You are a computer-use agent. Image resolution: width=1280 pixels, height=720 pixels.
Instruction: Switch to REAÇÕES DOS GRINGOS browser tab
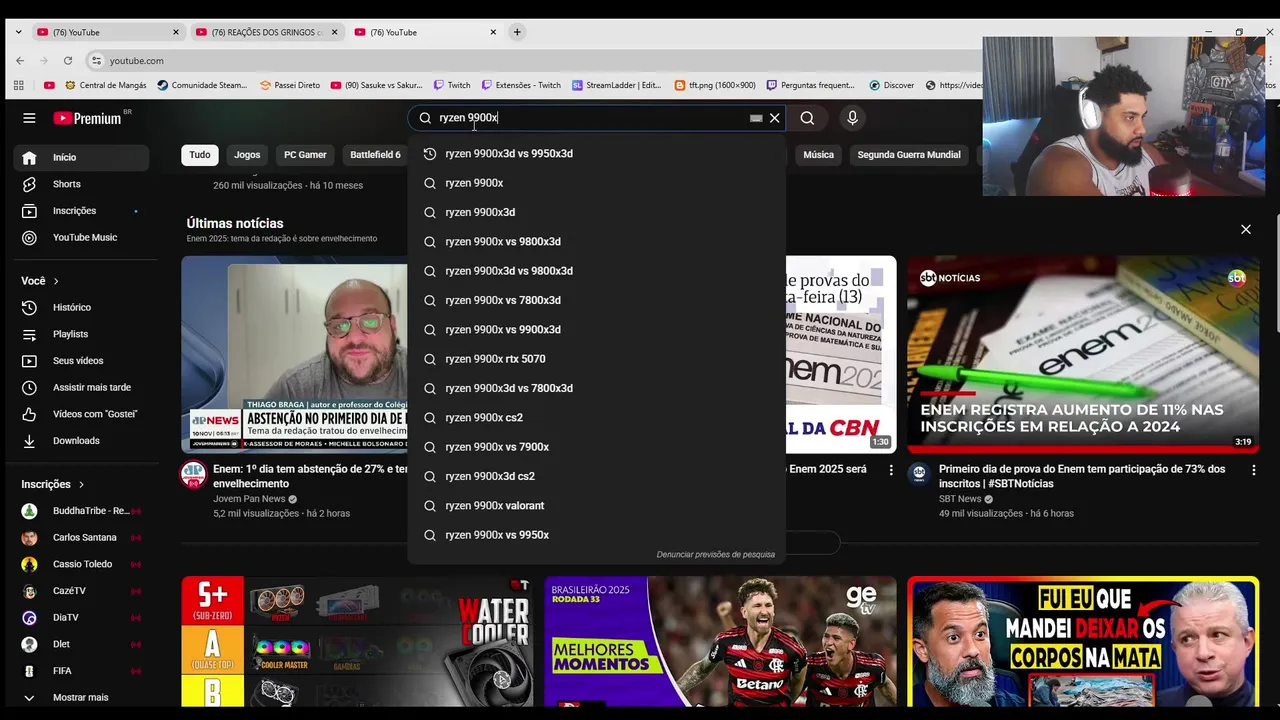point(265,32)
